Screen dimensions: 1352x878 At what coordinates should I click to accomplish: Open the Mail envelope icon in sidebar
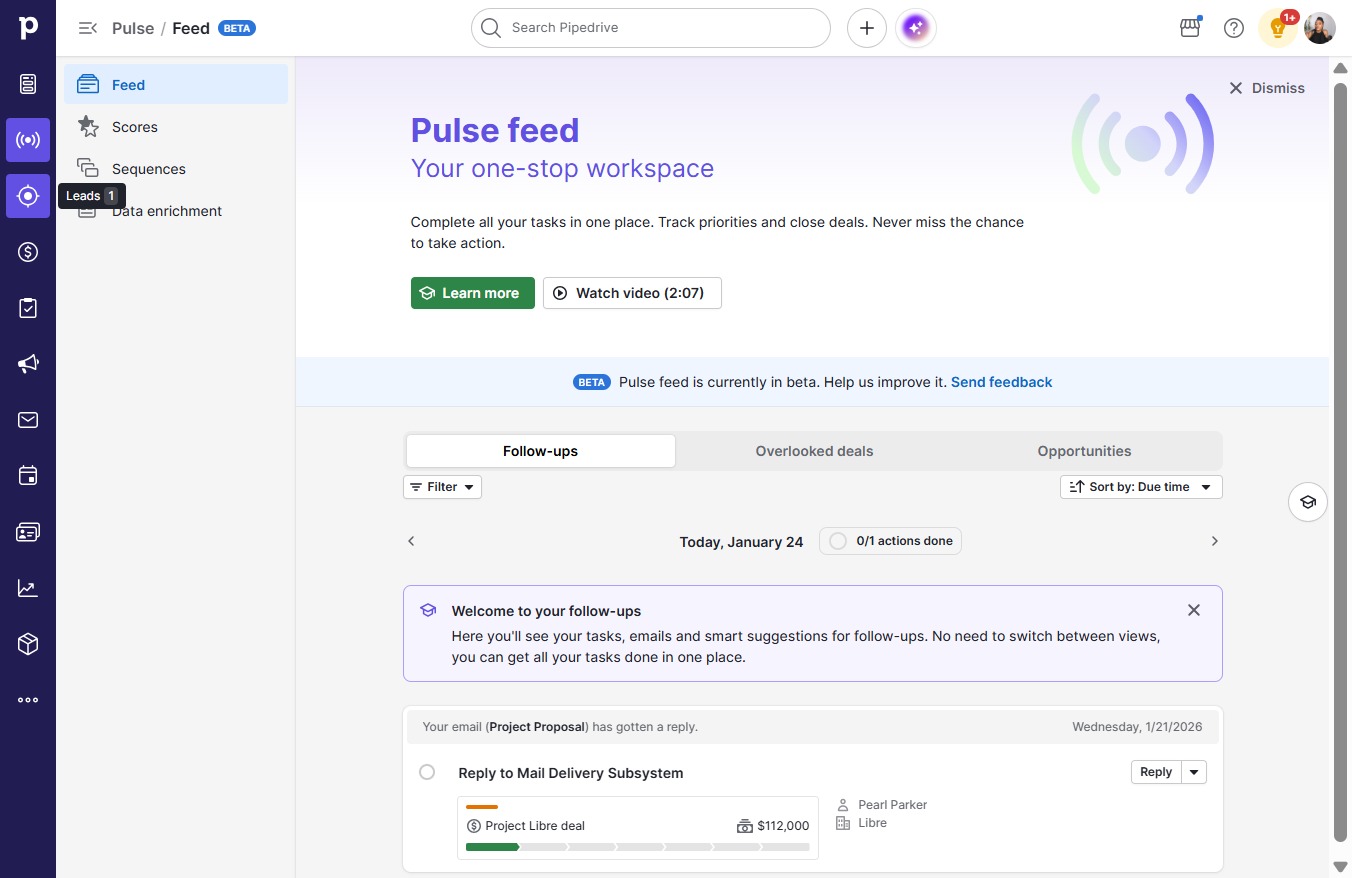tap(28, 420)
